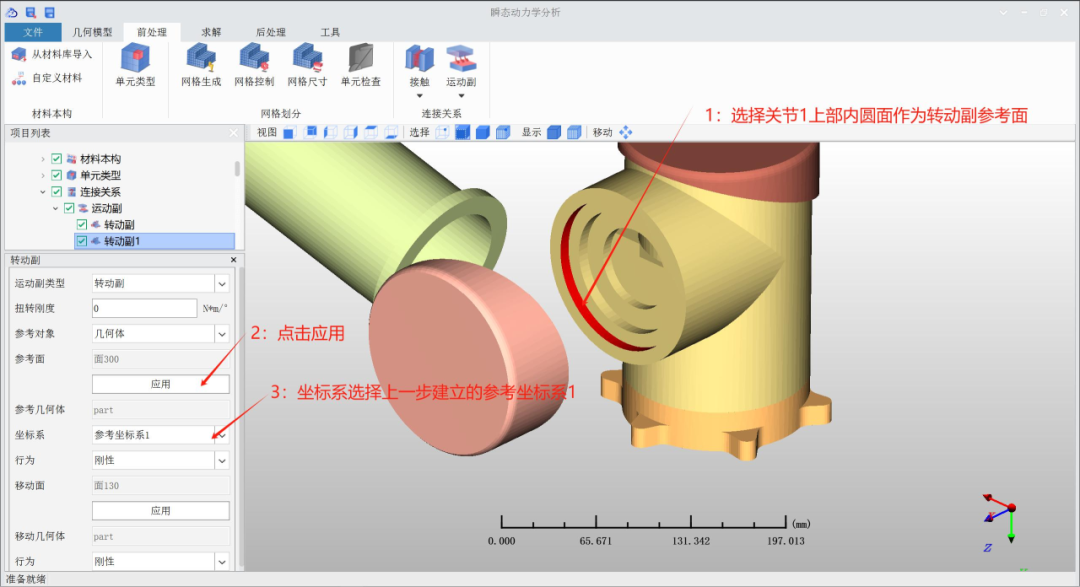
Task: Open the 参考对象 dropdown showing 几何体
Action: click(x=222, y=333)
